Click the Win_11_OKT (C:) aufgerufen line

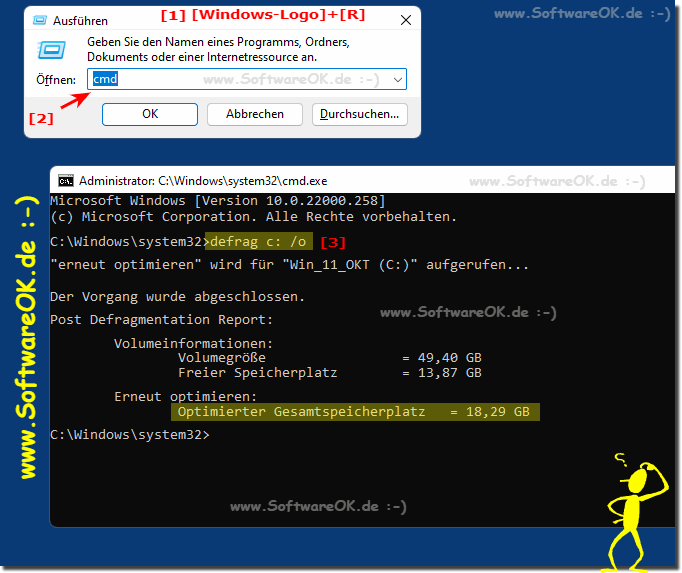(x=289, y=265)
